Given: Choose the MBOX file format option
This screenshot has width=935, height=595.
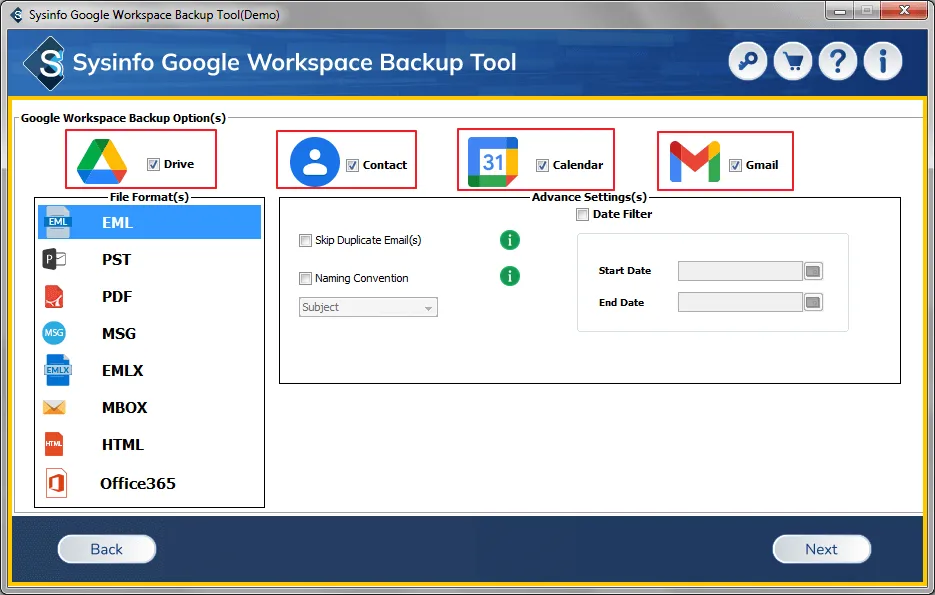Looking at the screenshot, I should pyautogui.click(x=124, y=408).
